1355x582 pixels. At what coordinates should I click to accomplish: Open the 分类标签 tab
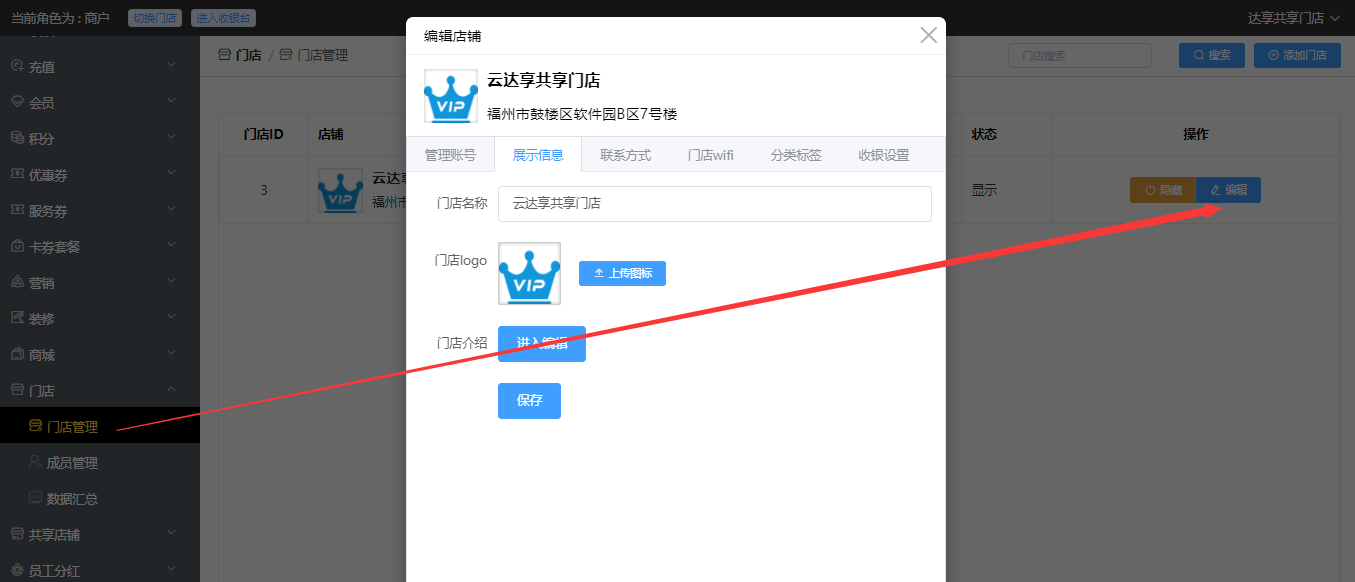(x=796, y=155)
